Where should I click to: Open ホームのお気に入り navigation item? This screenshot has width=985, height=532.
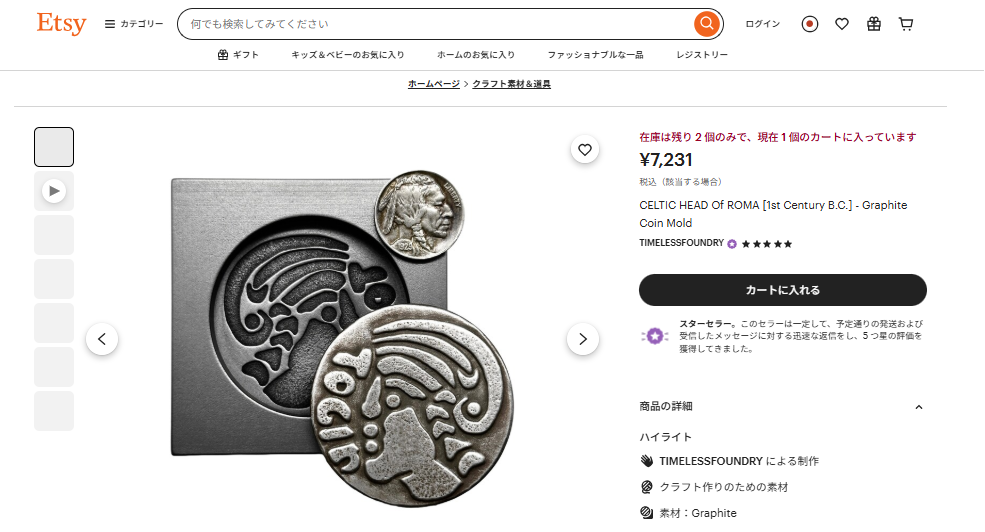[x=476, y=55]
